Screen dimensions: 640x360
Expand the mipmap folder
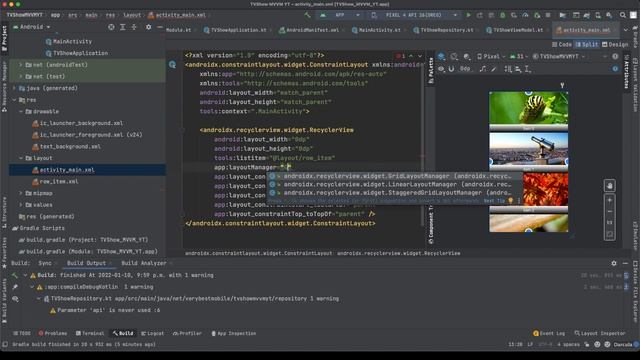20,193
